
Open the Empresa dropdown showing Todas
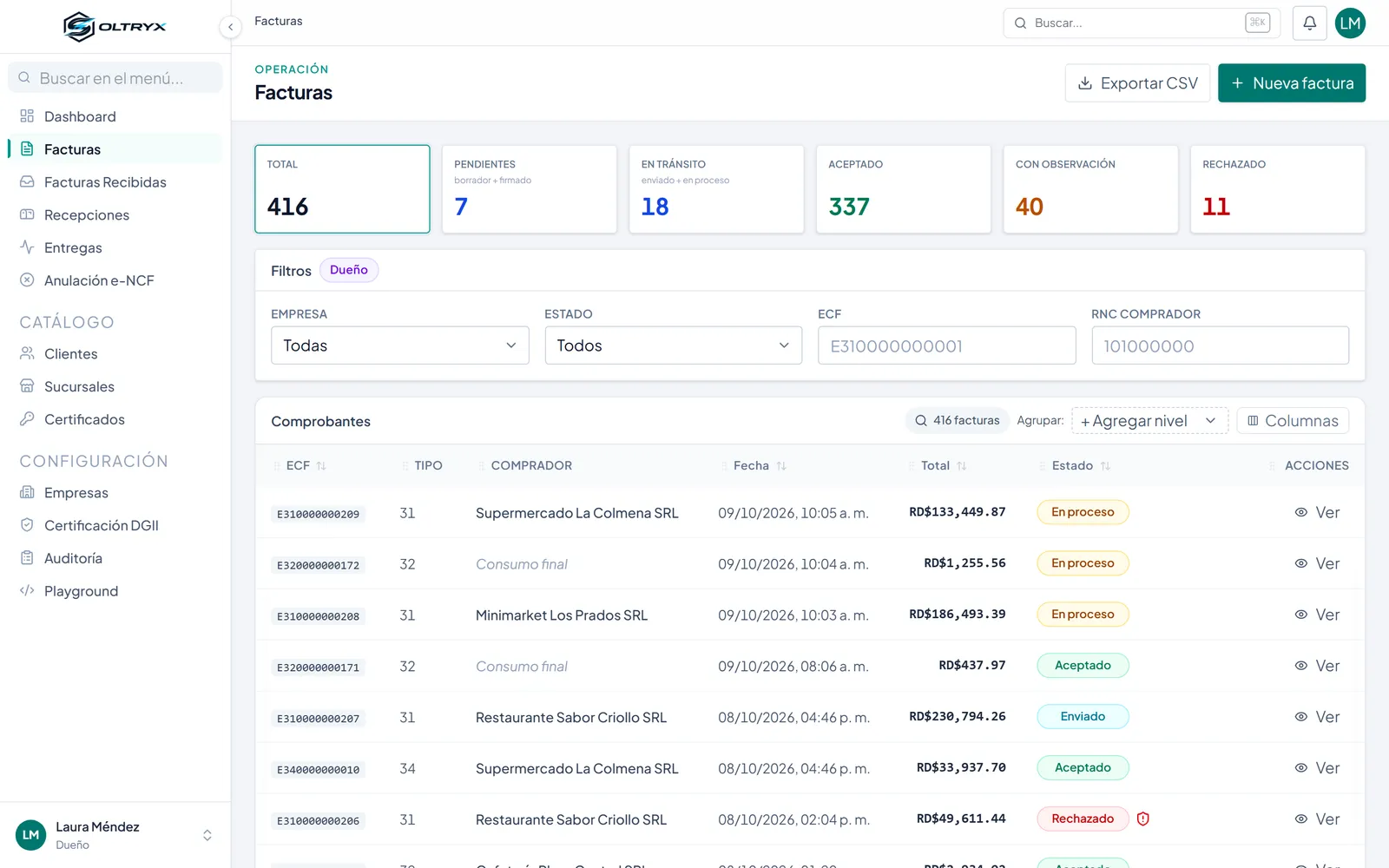pyautogui.click(x=400, y=345)
